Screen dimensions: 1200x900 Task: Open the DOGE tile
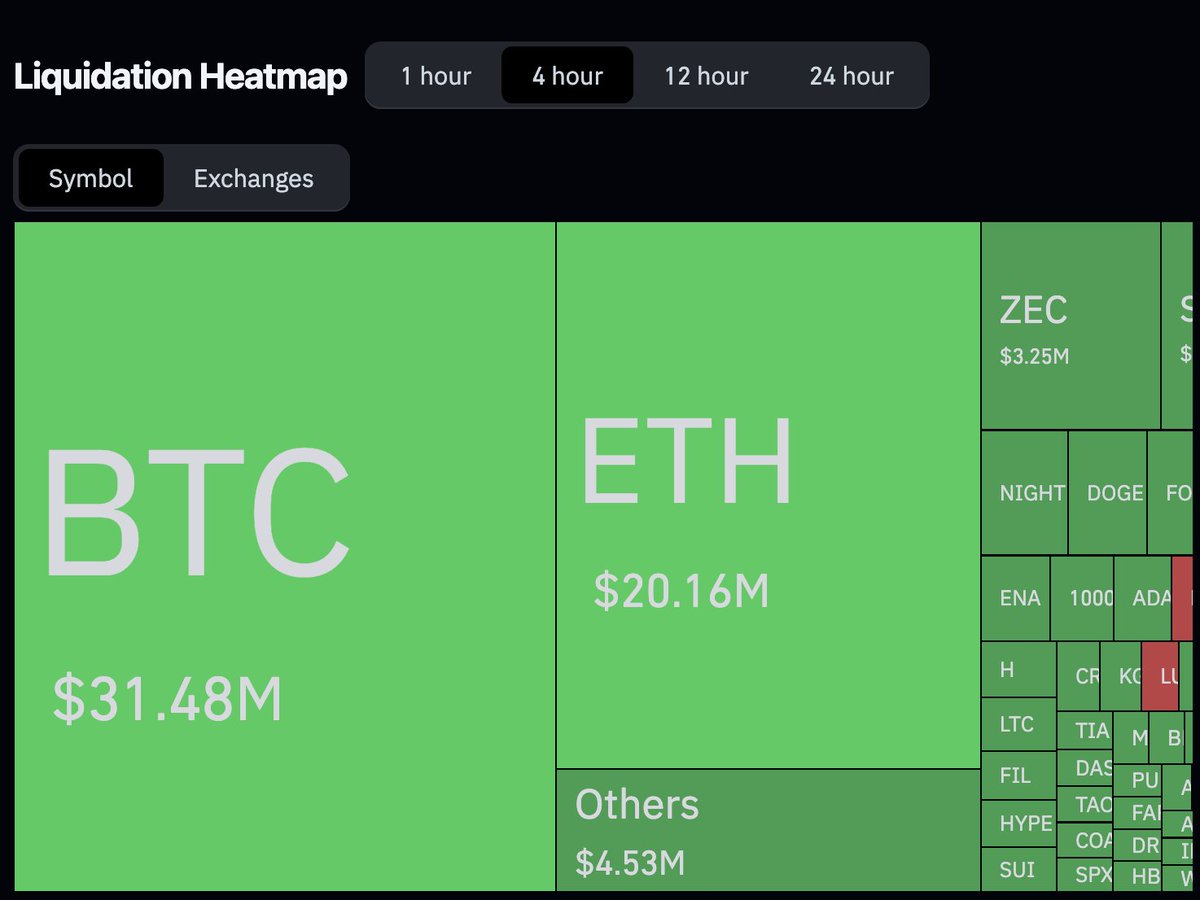pyautogui.click(x=1108, y=493)
